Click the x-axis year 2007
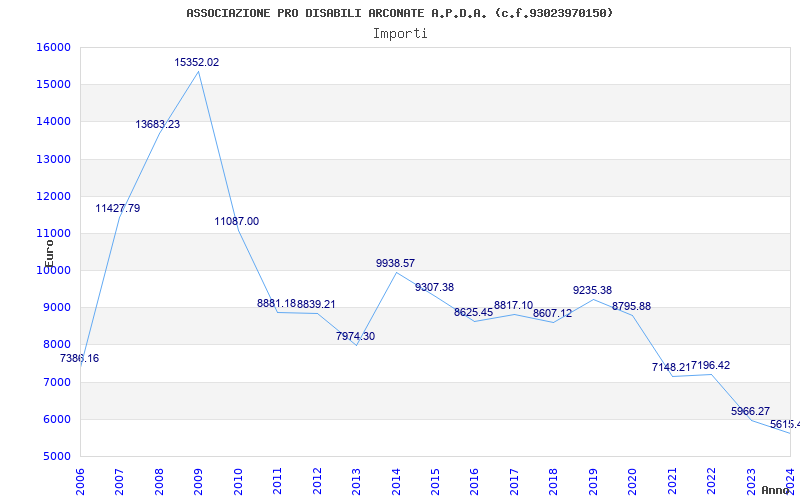Image resolution: width=800 pixels, height=500 pixels. point(119,481)
